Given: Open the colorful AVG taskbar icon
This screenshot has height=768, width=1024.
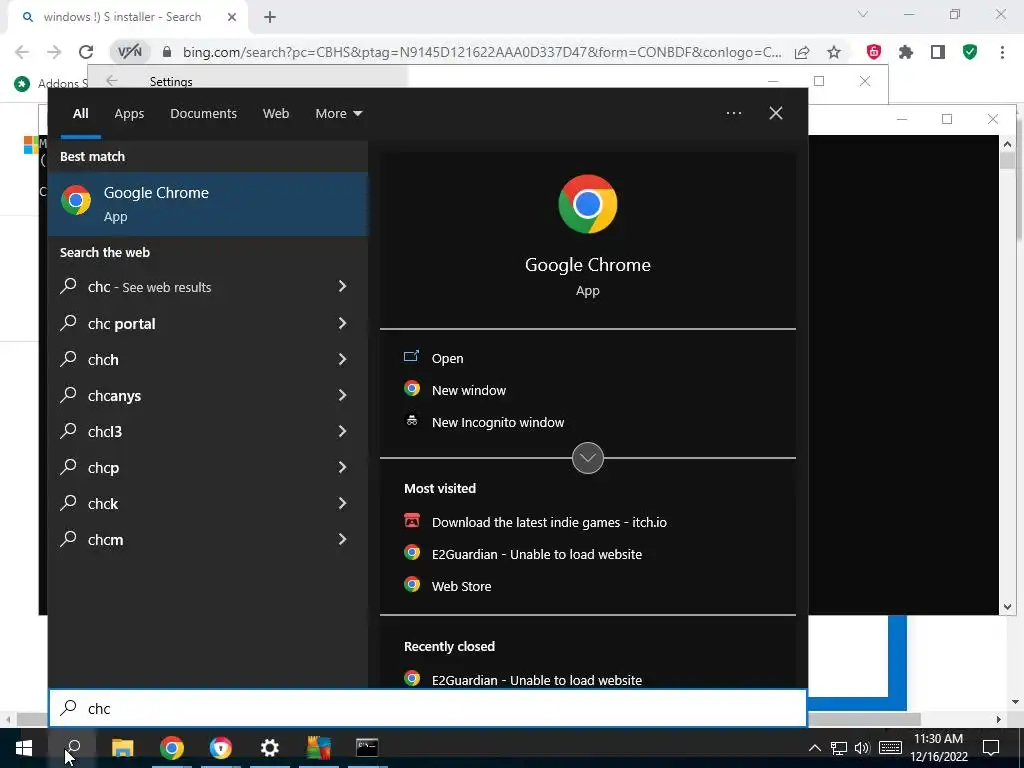Looking at the screenshot, I should point(319,748).
